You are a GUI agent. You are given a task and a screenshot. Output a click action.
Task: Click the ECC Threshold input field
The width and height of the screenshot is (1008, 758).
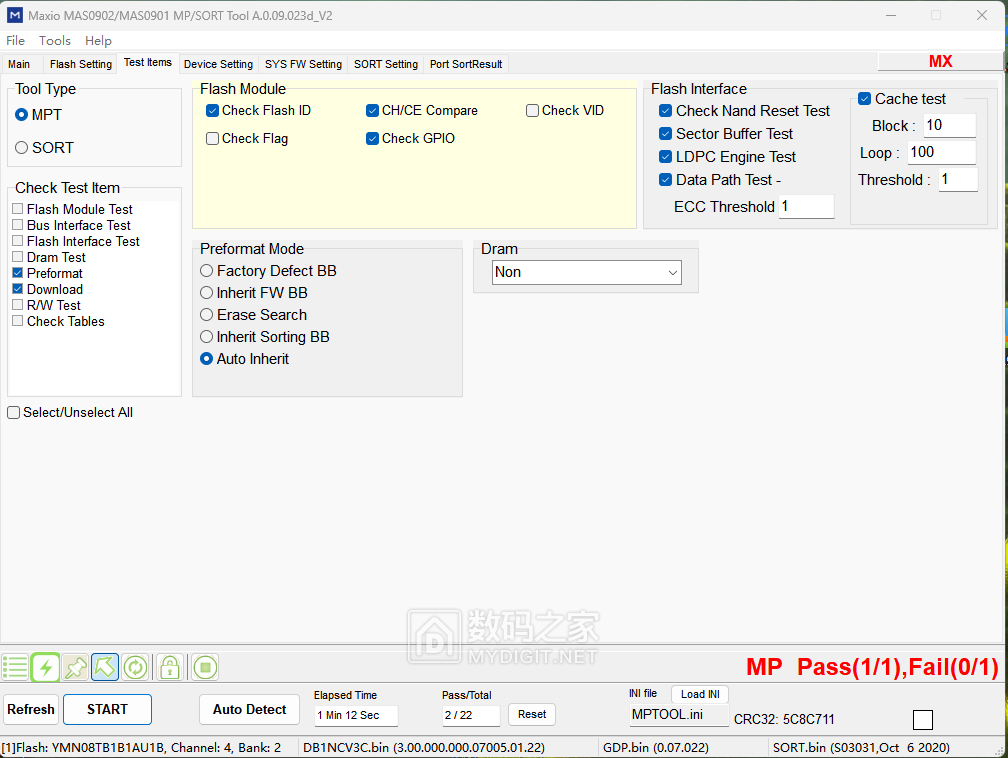tap(807, 206)
